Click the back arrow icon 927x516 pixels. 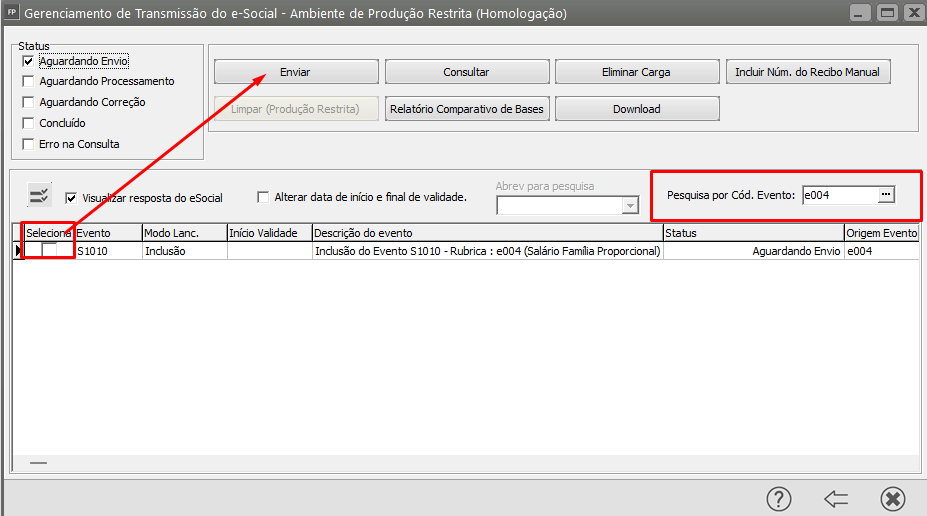[836, 498]
